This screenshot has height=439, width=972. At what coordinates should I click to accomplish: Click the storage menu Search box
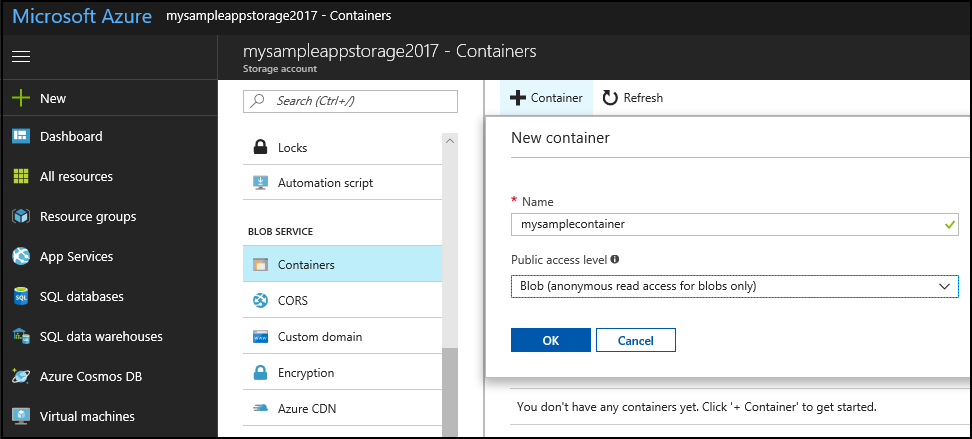coord(350,101)
